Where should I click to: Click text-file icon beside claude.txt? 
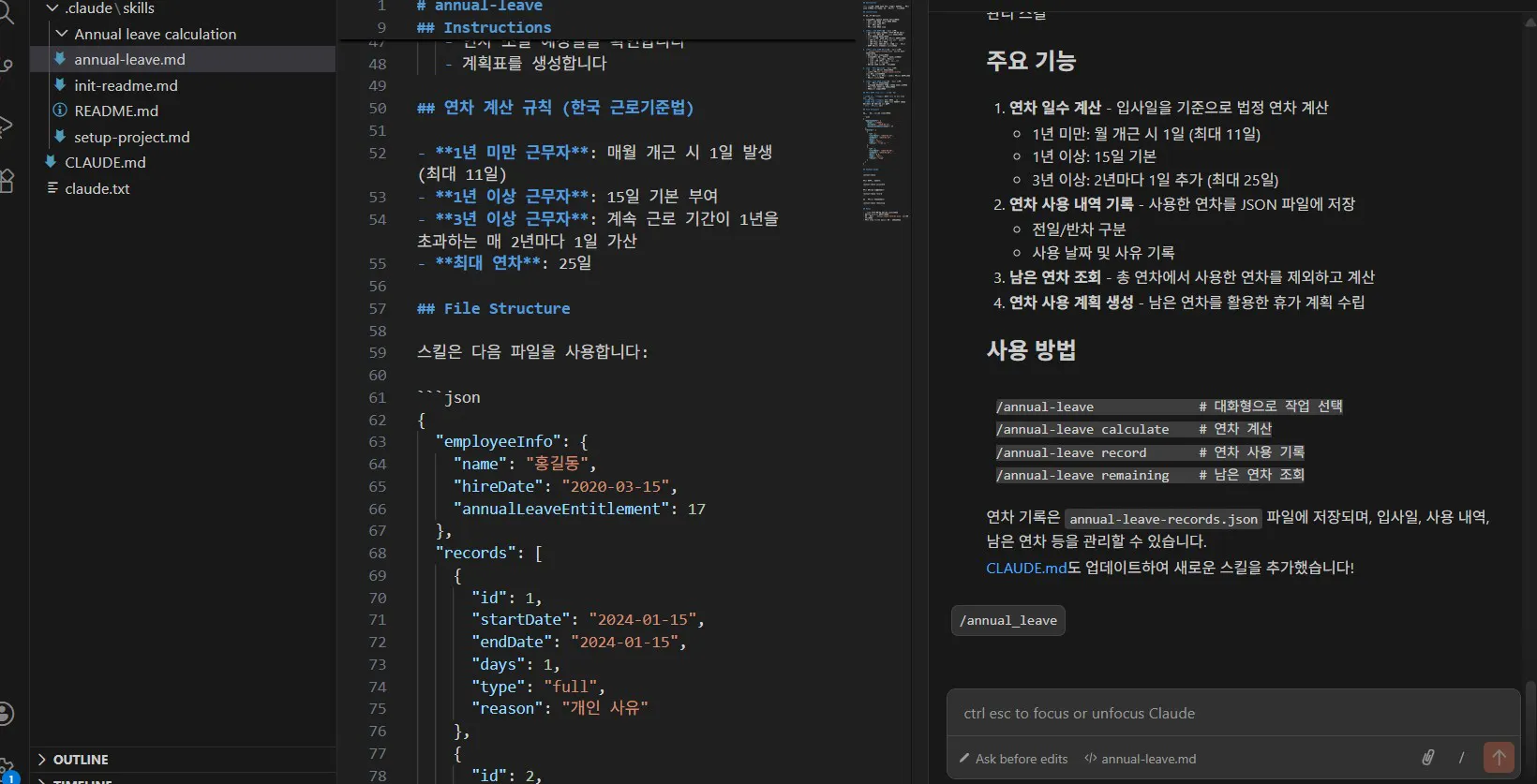pos(52,188)
